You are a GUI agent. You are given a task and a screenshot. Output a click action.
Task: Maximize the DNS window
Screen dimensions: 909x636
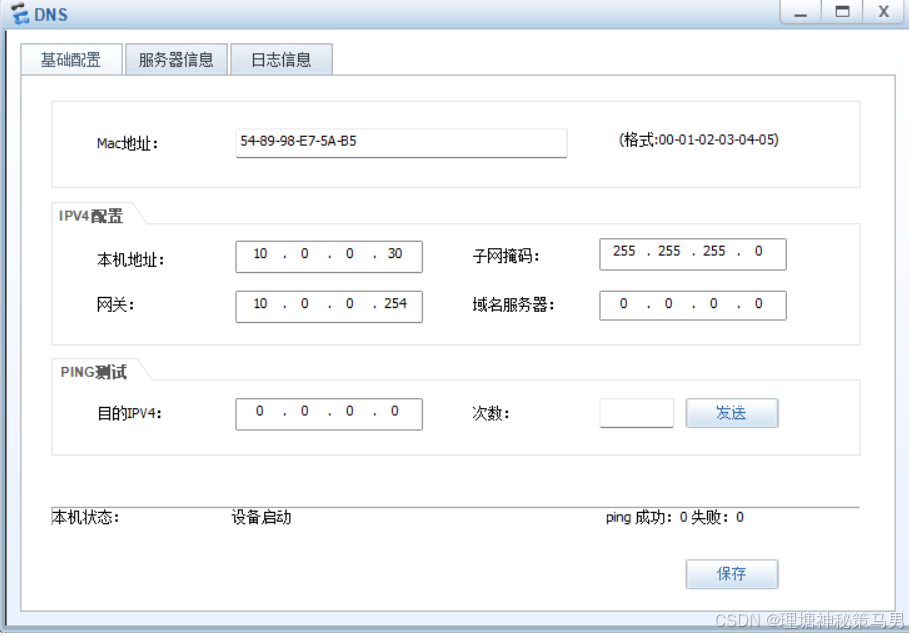(x=842, y=12)
